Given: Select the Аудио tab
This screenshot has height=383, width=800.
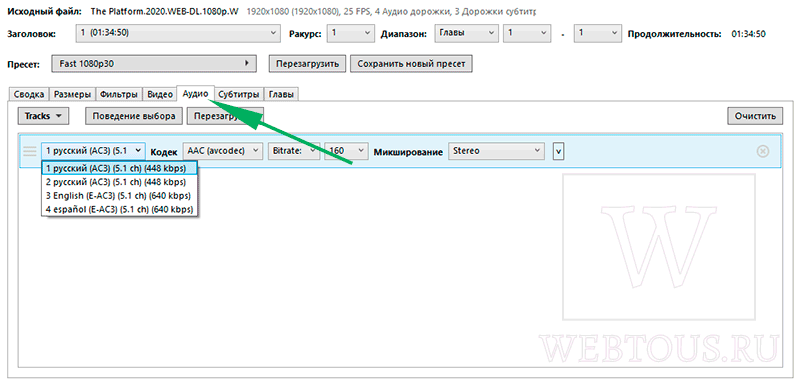Looking at the screenshot, I should tap(195, 93).
